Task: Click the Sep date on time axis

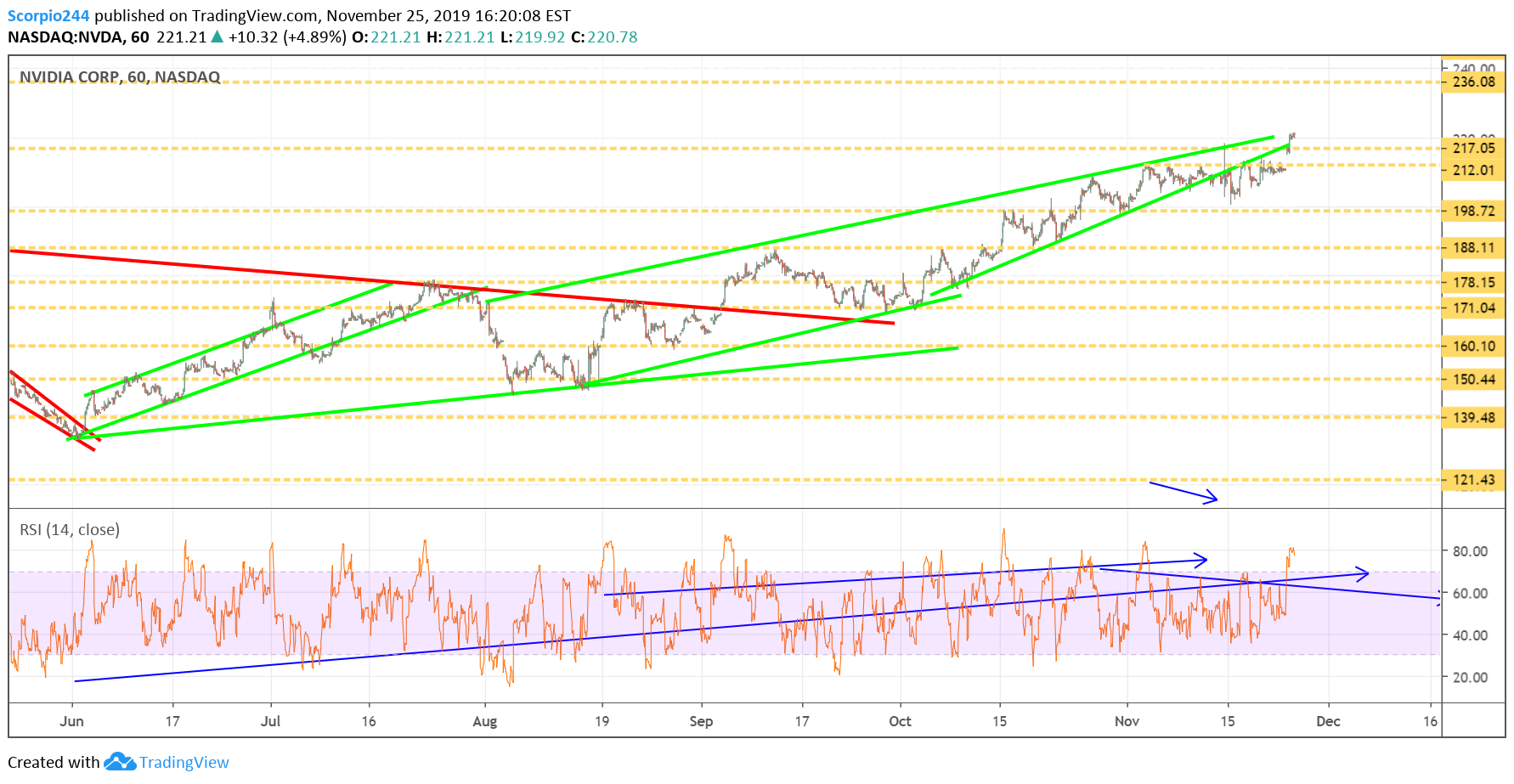Action: pyautogui.click(x=701, y=721)
